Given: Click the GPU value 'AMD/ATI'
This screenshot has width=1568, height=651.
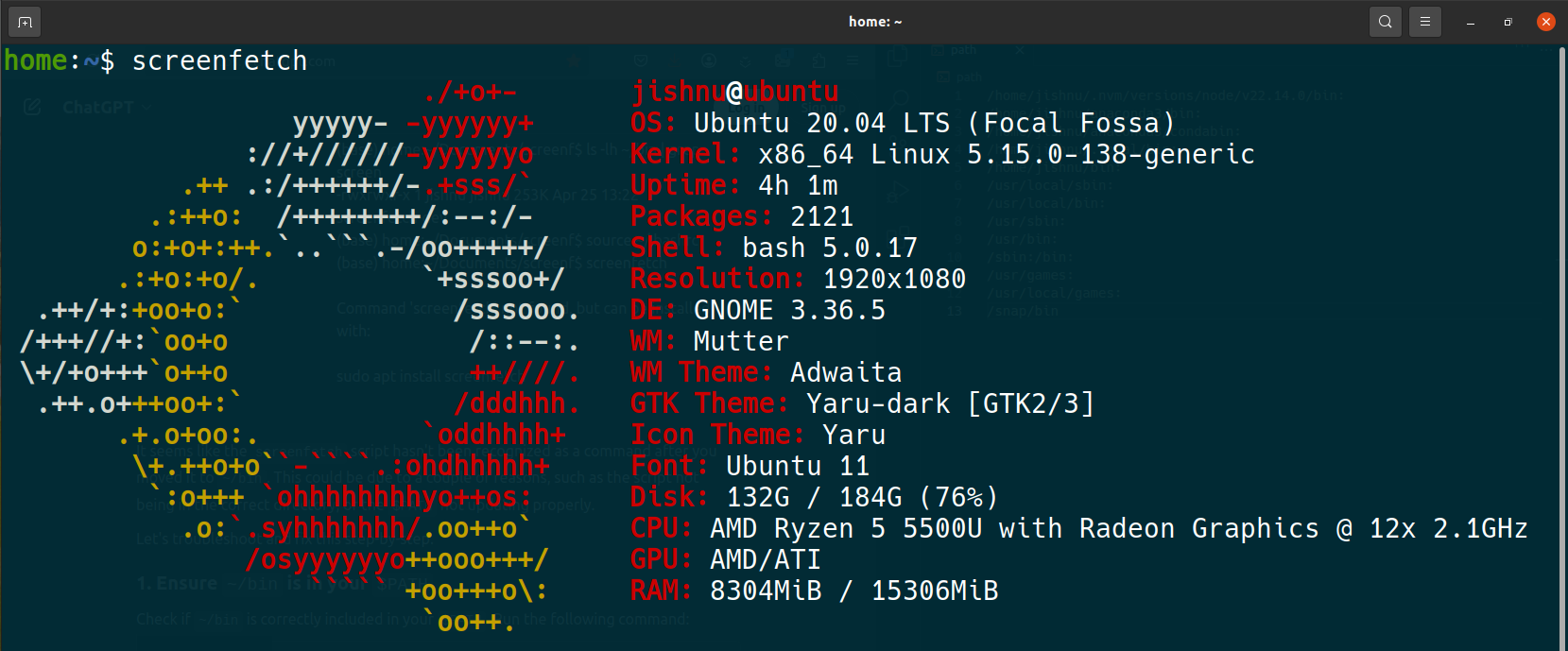Looking at the screenshot, I should click(x=766, y=559).
